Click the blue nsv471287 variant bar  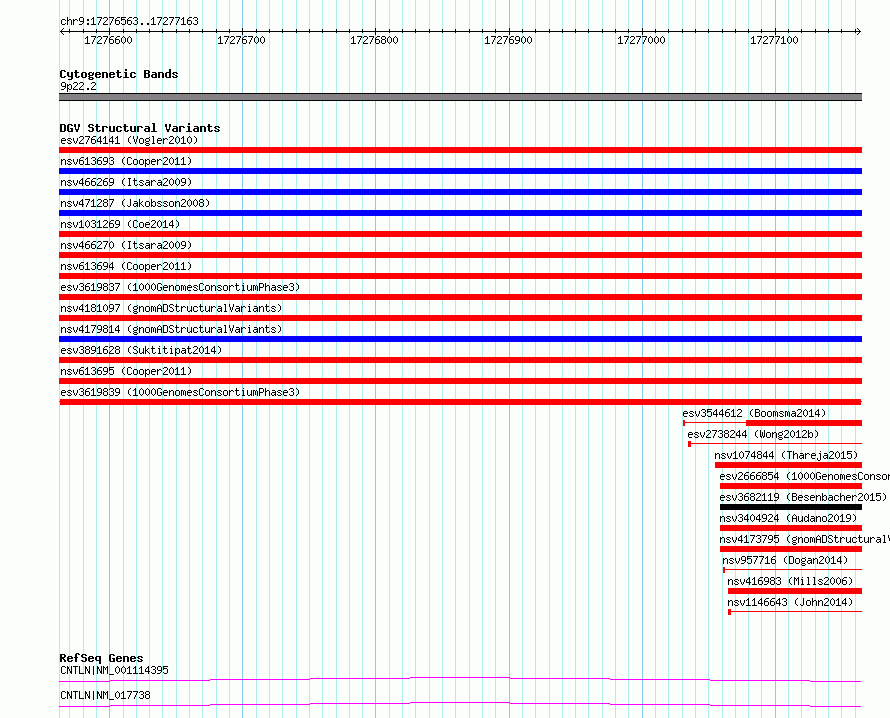(460, 213)
